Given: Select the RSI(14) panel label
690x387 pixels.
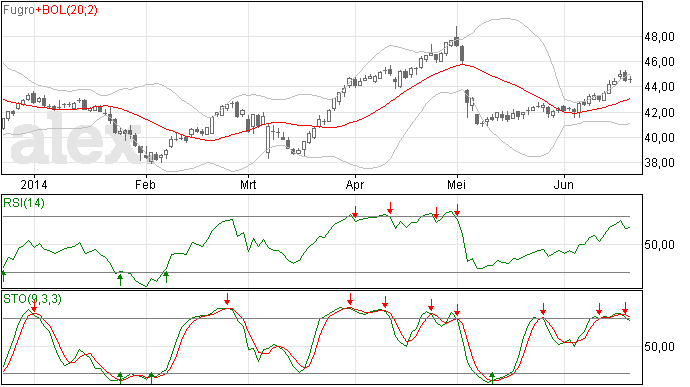Looking at the screenshot, I should coord(24,203).
